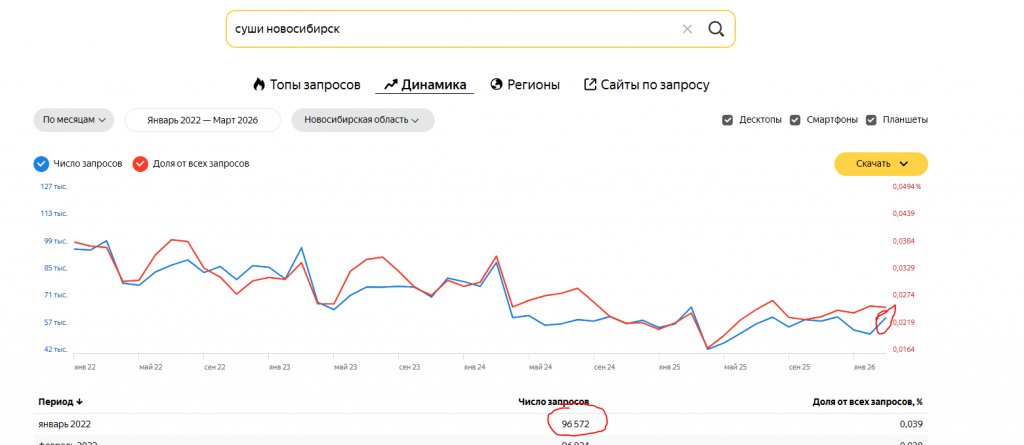Open the Январь 2022 — Март 2026 date range

pyautogui.click(x=202, y=120)
